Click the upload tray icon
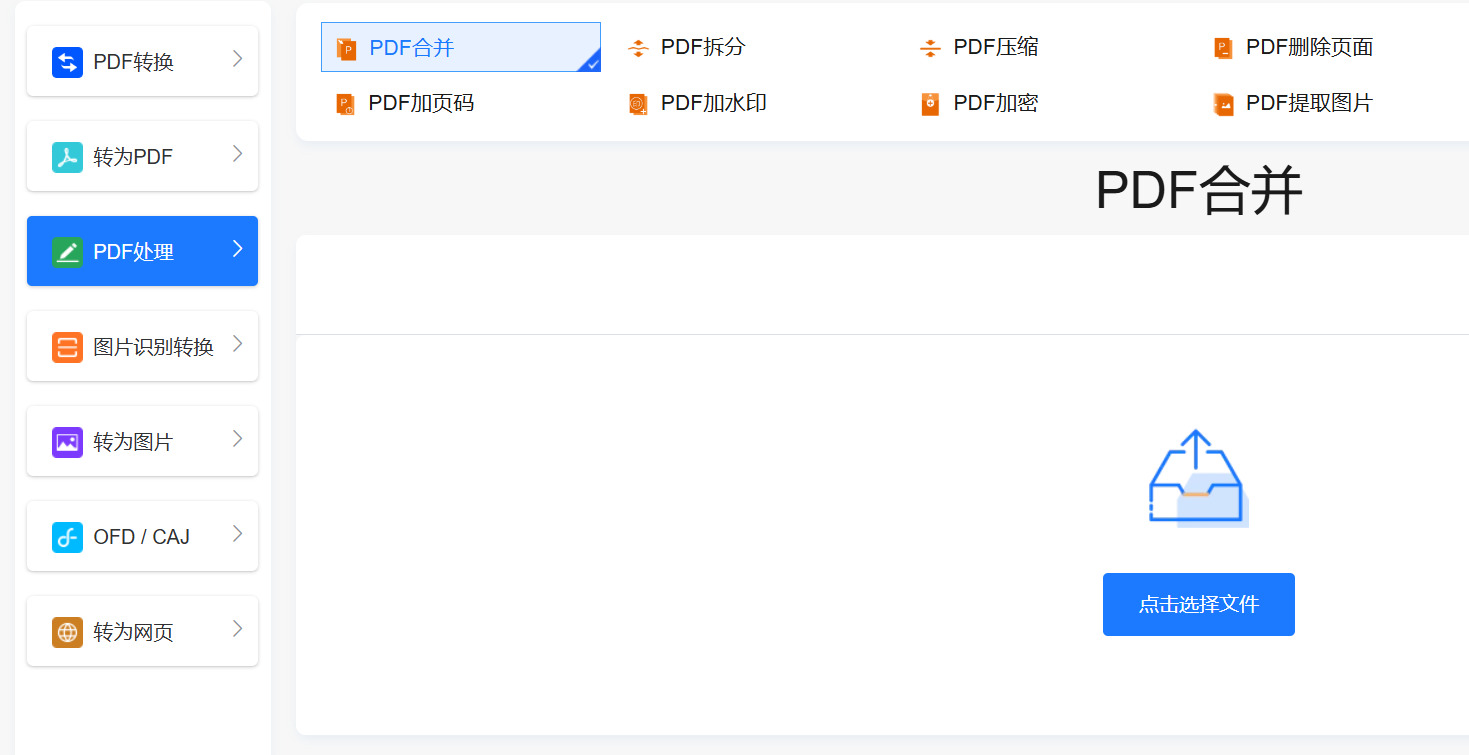Image resolution: width=1469 pixels, height=755 pixels. [x=1197, y=479]
